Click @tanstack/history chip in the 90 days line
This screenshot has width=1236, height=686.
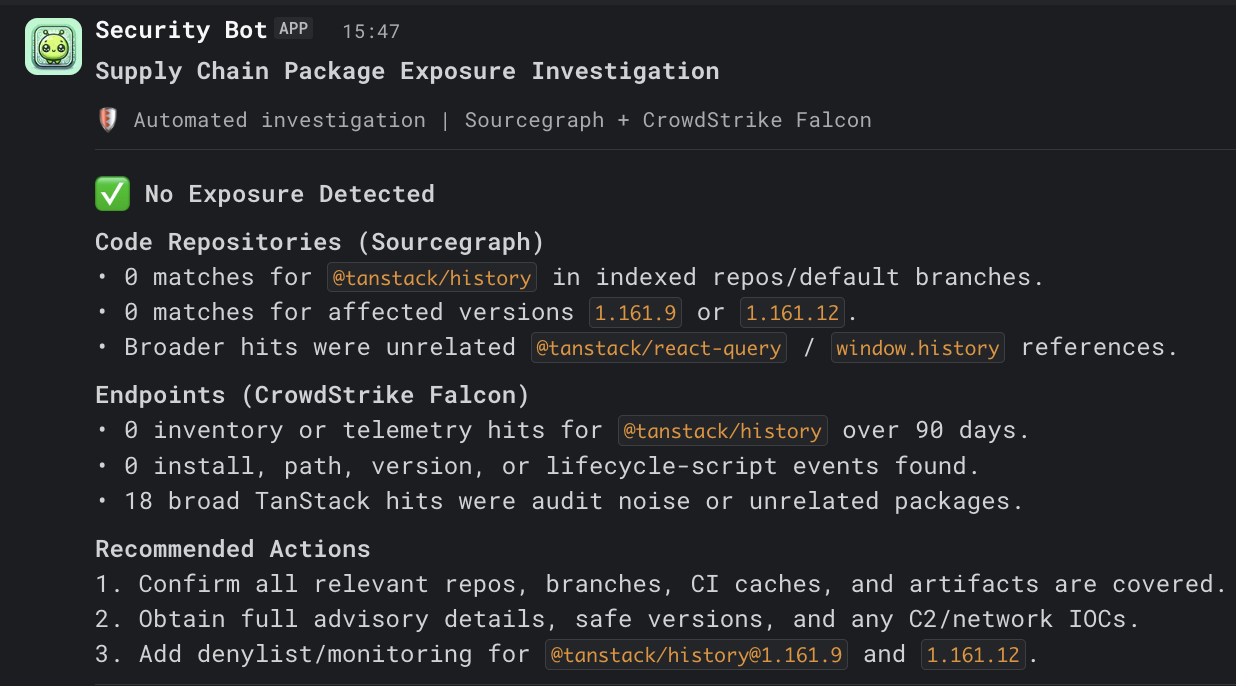pyautogui.click(x=723, y=430)
